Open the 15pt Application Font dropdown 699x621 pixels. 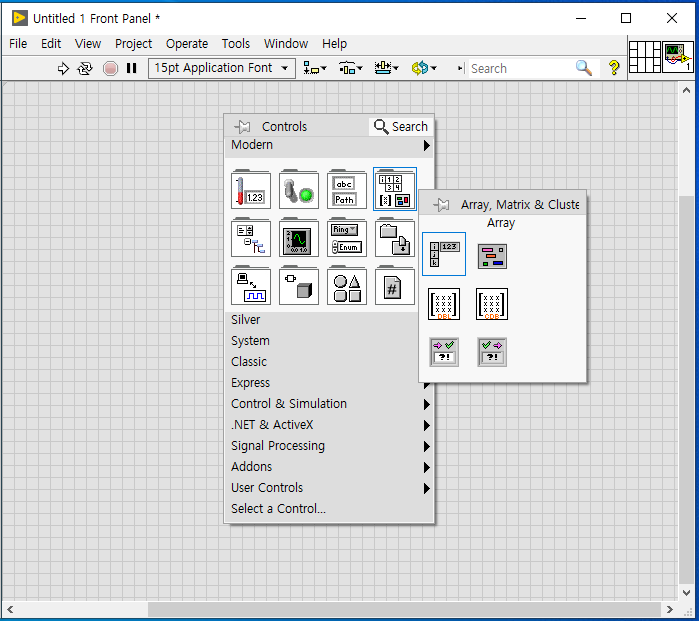point(222,68)
